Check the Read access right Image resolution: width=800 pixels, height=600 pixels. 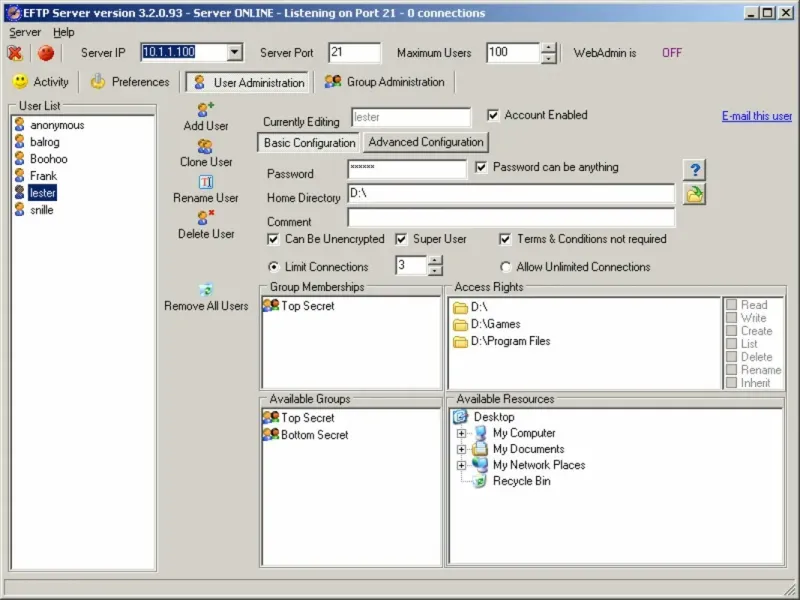[731, 305]
